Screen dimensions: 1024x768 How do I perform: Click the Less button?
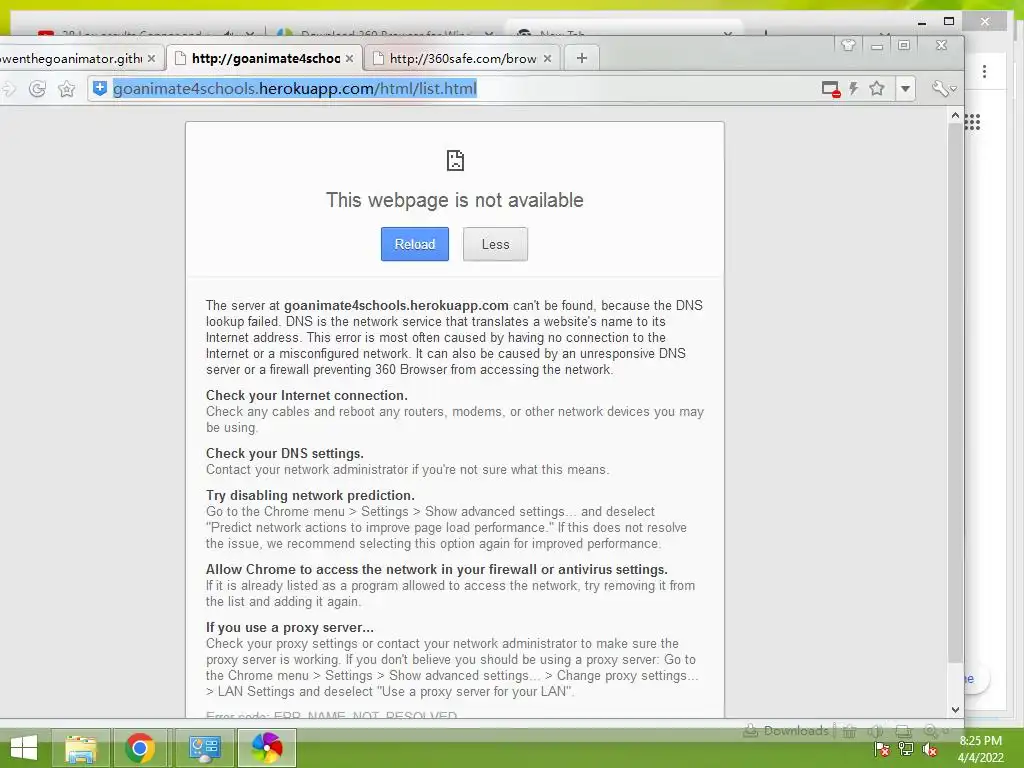click(495, 244)
